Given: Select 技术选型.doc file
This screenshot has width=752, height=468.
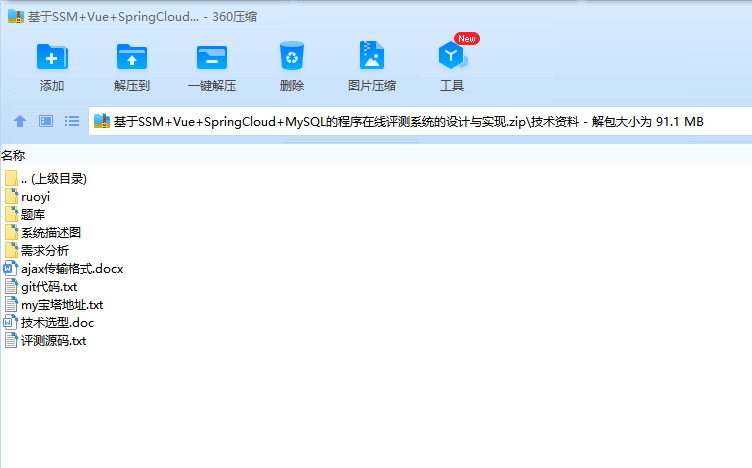Looking at the screenshot, I should pyautogui.click(x=49, y=323).
